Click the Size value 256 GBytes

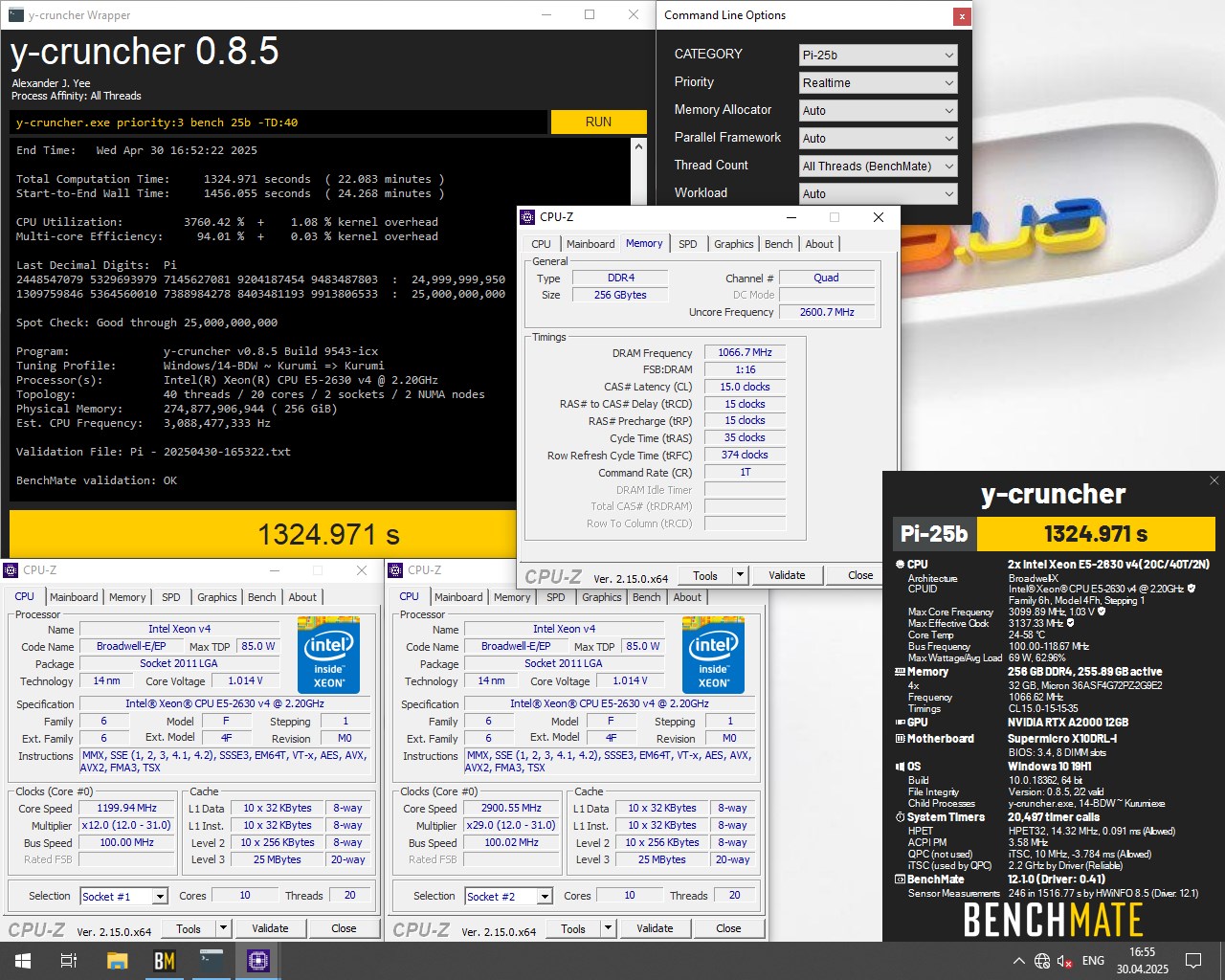tap(620, 296)
